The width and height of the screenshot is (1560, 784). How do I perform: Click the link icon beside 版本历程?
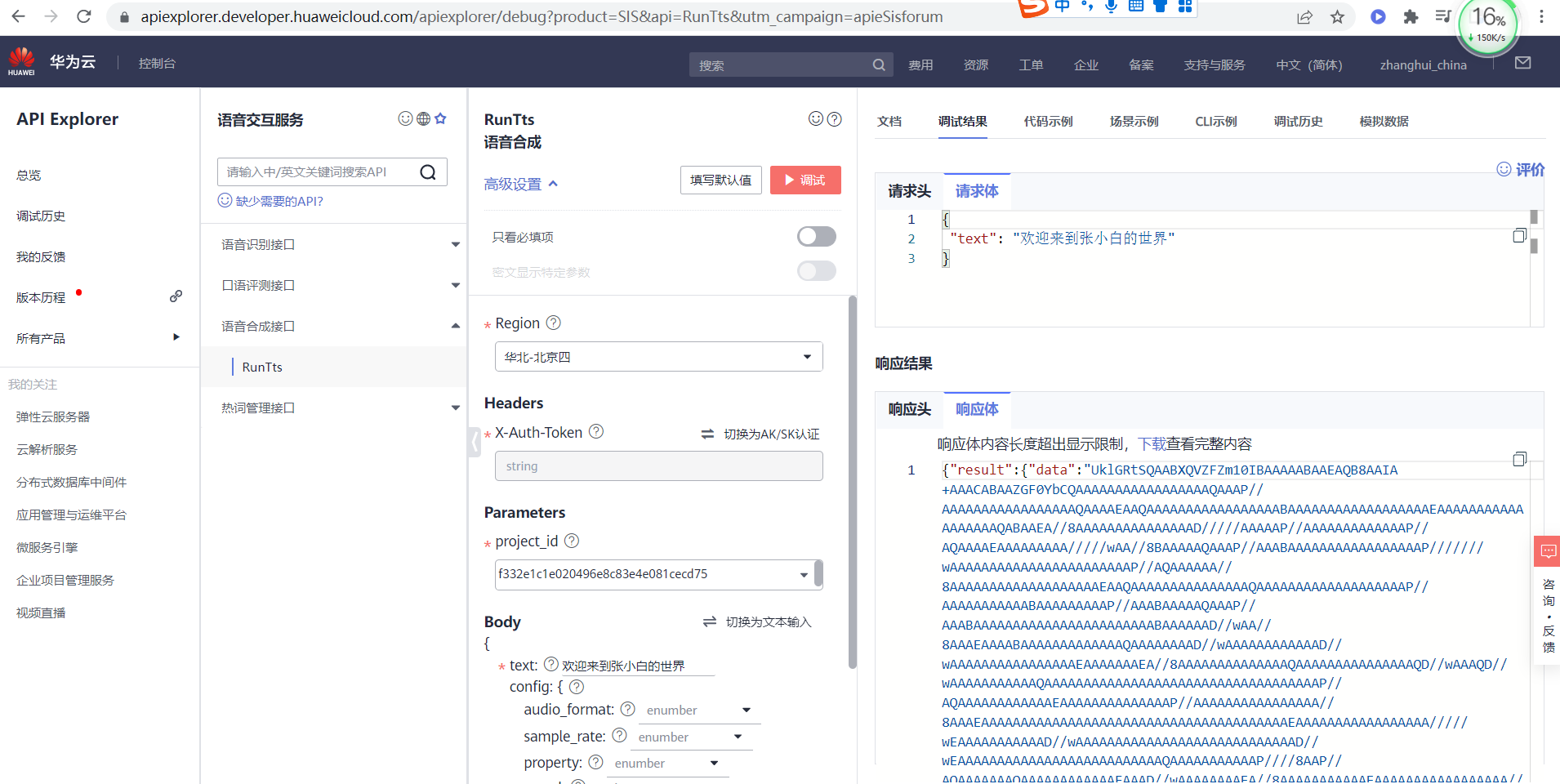click(176, 296)
